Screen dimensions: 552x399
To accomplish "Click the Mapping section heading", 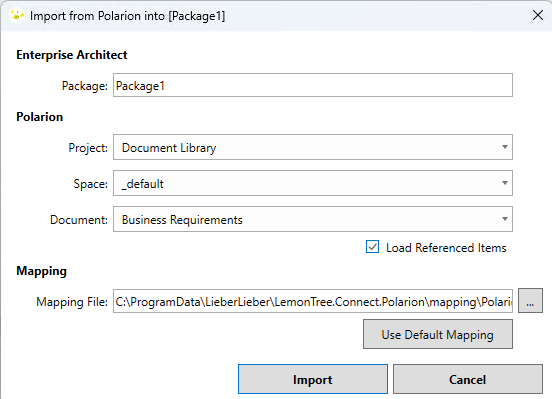I will point(42,271).
